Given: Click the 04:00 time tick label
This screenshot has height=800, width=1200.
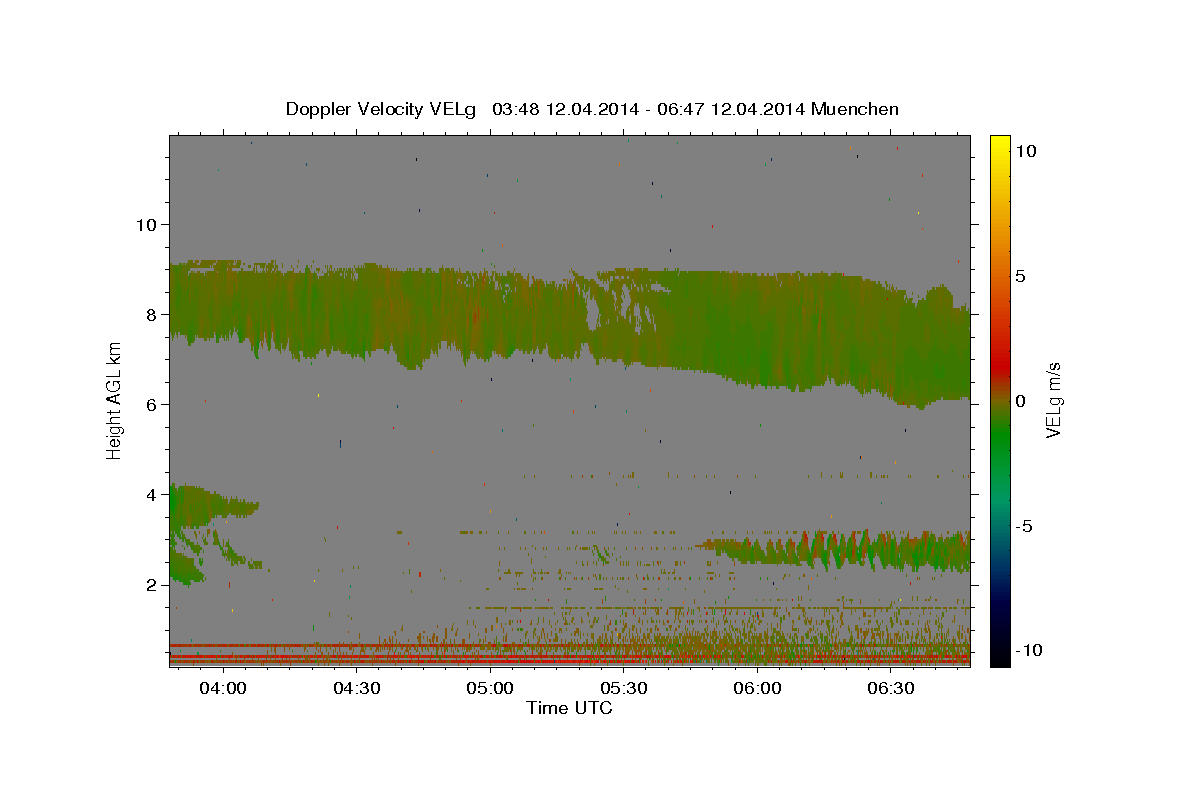Looking at the screenshot, I should tap(222, 689).
